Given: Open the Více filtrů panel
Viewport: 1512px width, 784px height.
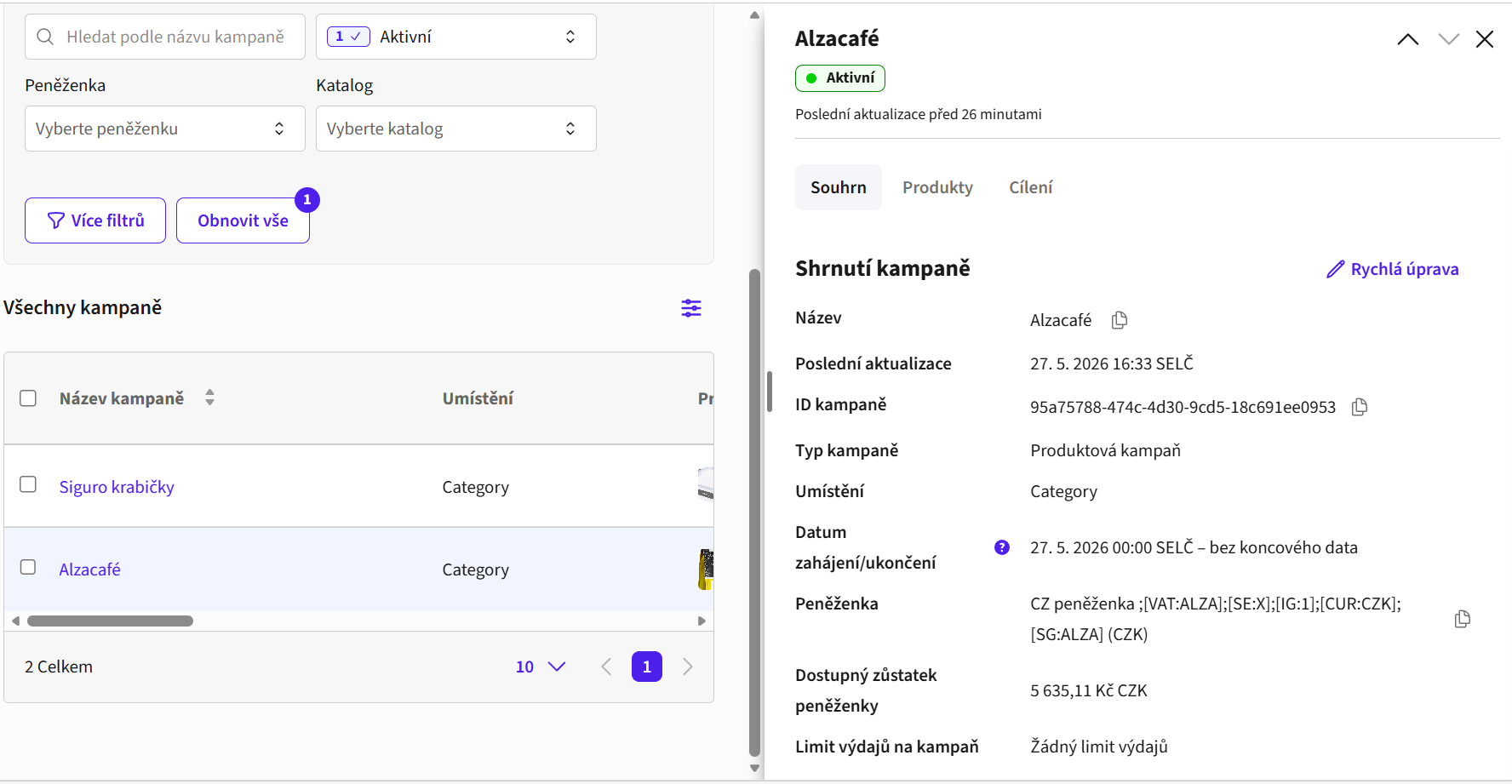Looking at the screenshot, I should (95, 220).
